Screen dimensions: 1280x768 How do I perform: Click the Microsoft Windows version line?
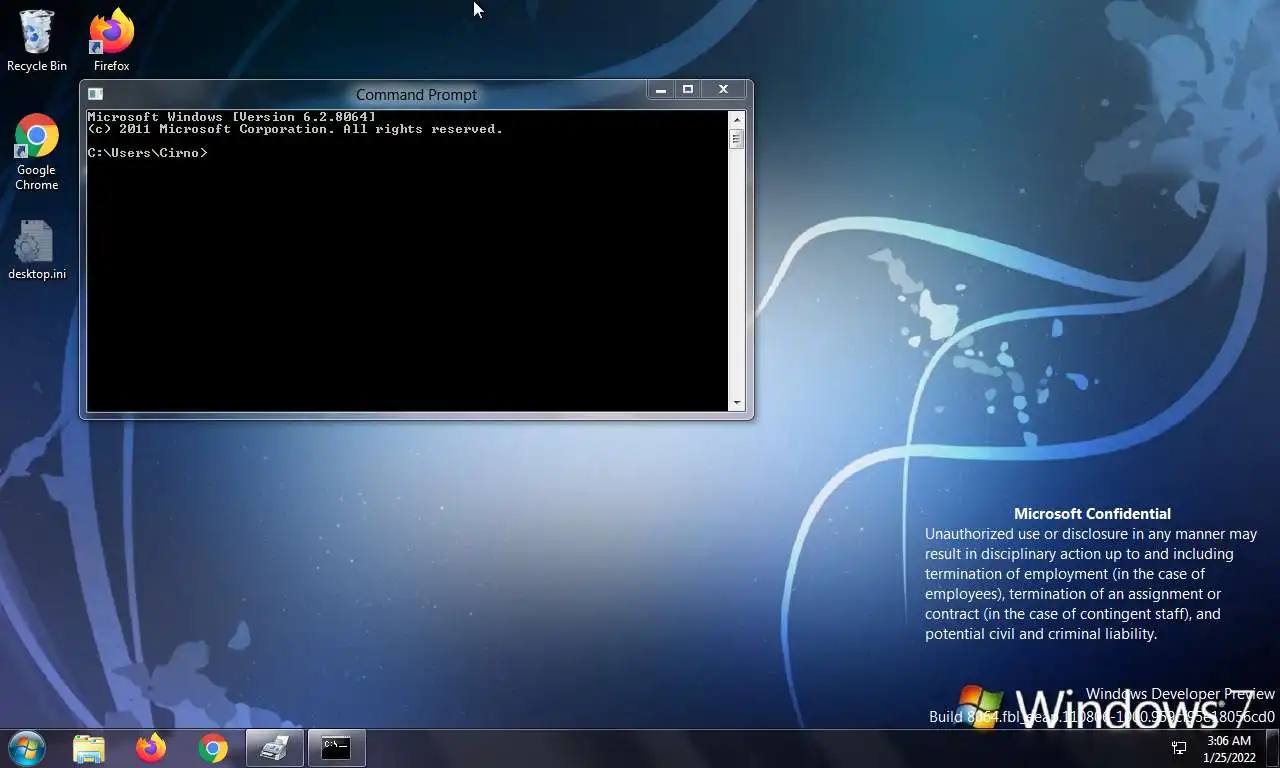[x=232, y=117]
